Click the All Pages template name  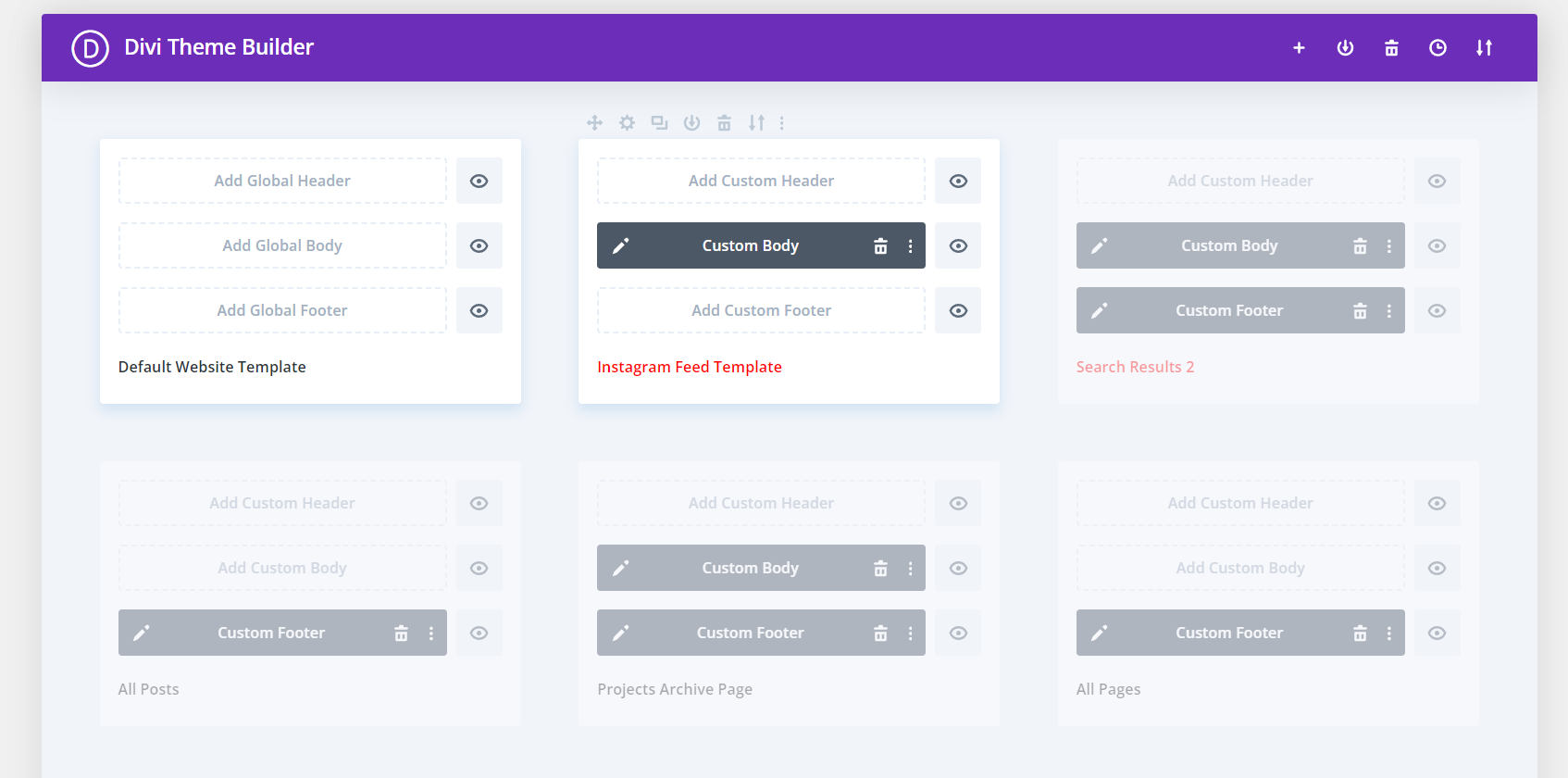[x=1108, y=689]
